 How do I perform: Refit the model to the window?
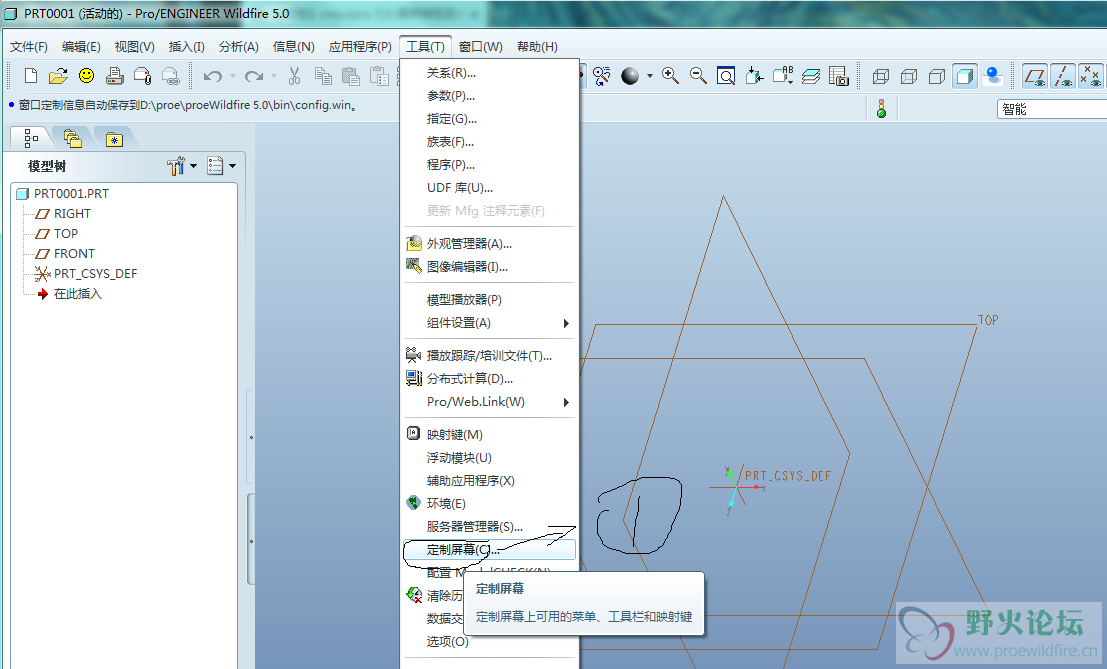pos(726,76)
